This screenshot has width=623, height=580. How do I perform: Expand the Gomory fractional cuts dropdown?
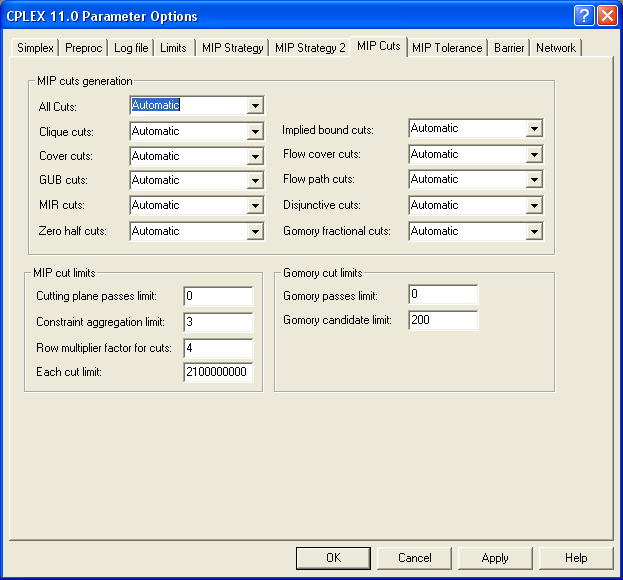[534, 231]
